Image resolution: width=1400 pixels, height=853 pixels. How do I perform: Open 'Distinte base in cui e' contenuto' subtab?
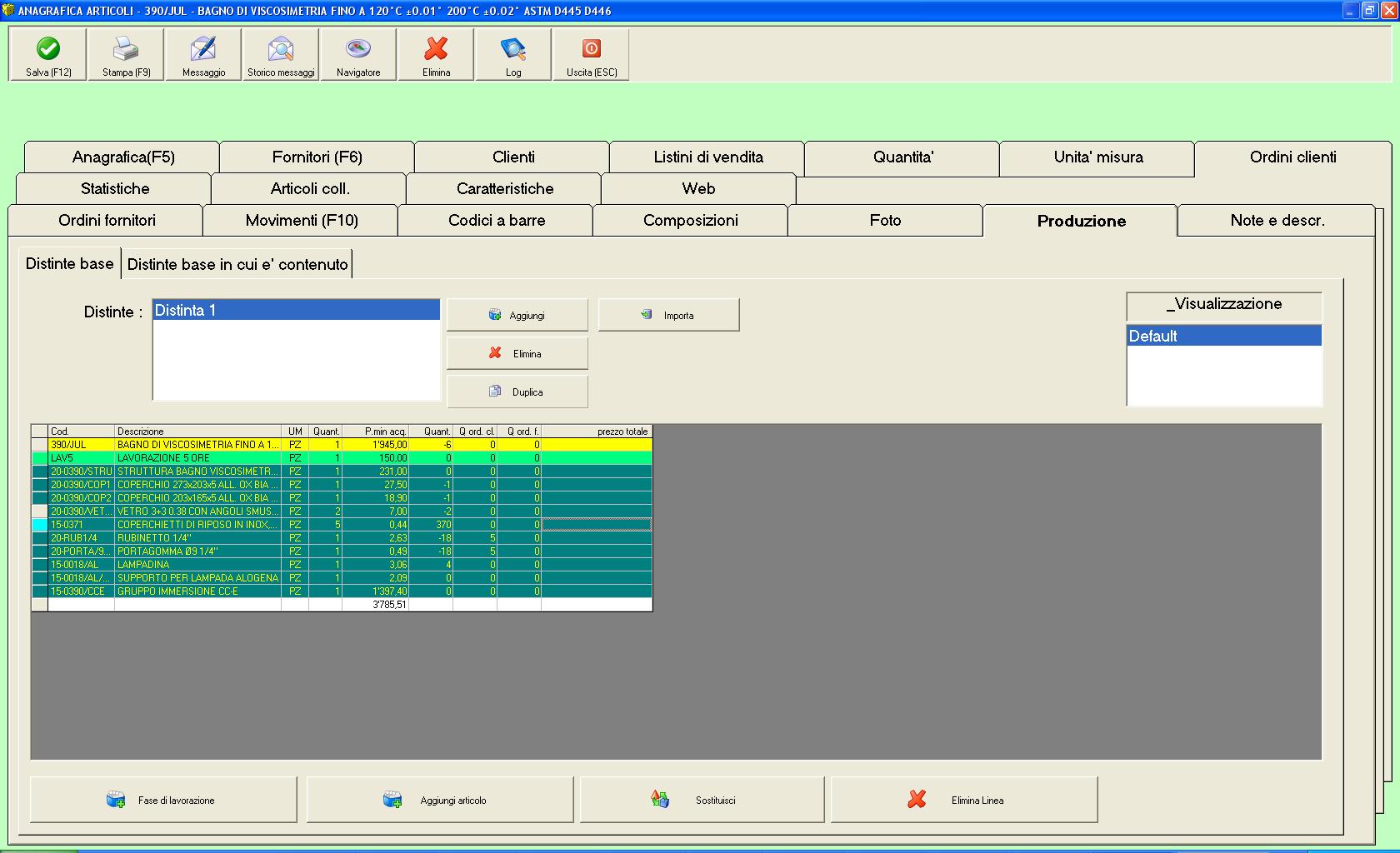[x=237, y=265]
